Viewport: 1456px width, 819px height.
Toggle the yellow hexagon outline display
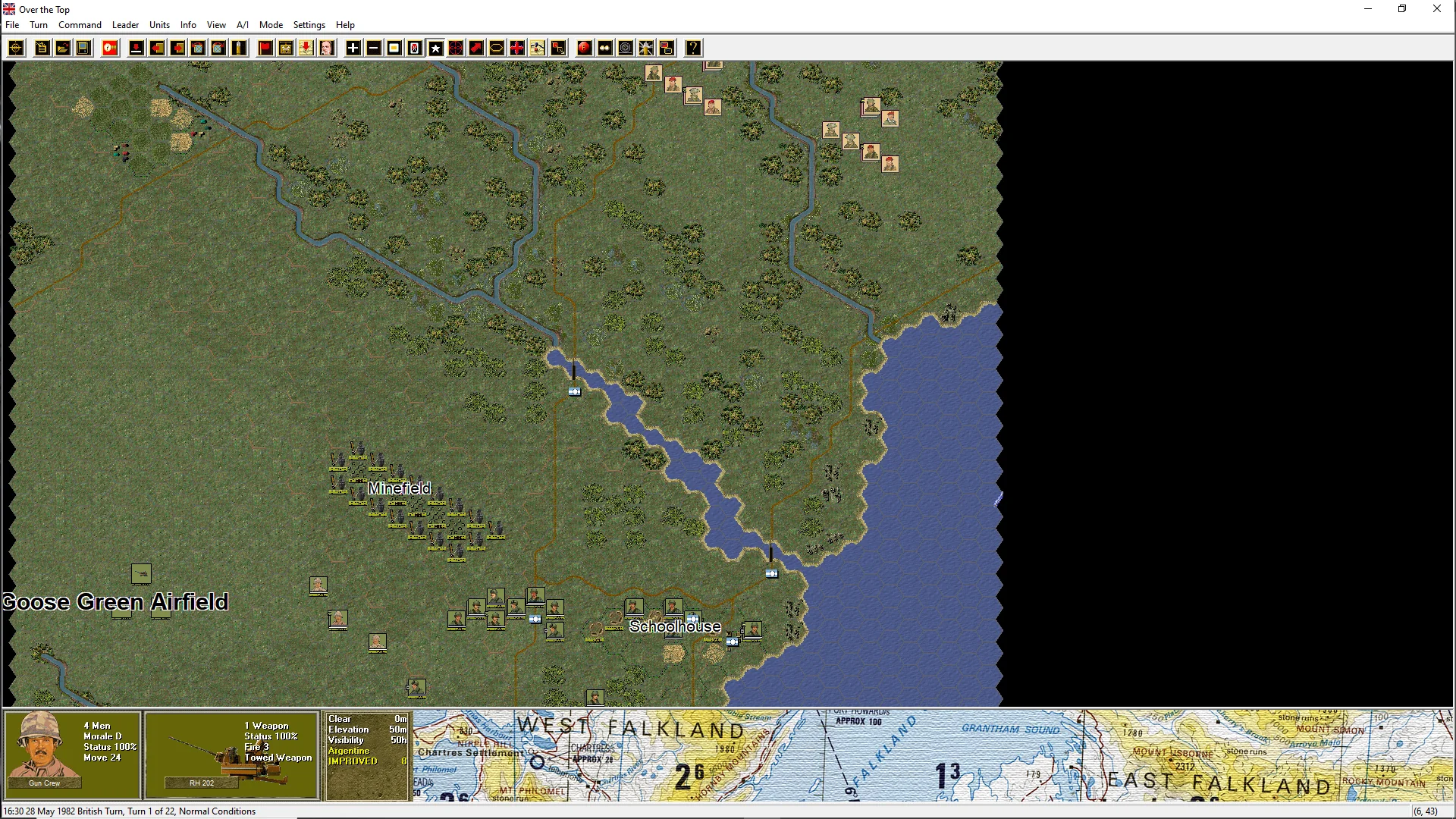coord(496,49)
